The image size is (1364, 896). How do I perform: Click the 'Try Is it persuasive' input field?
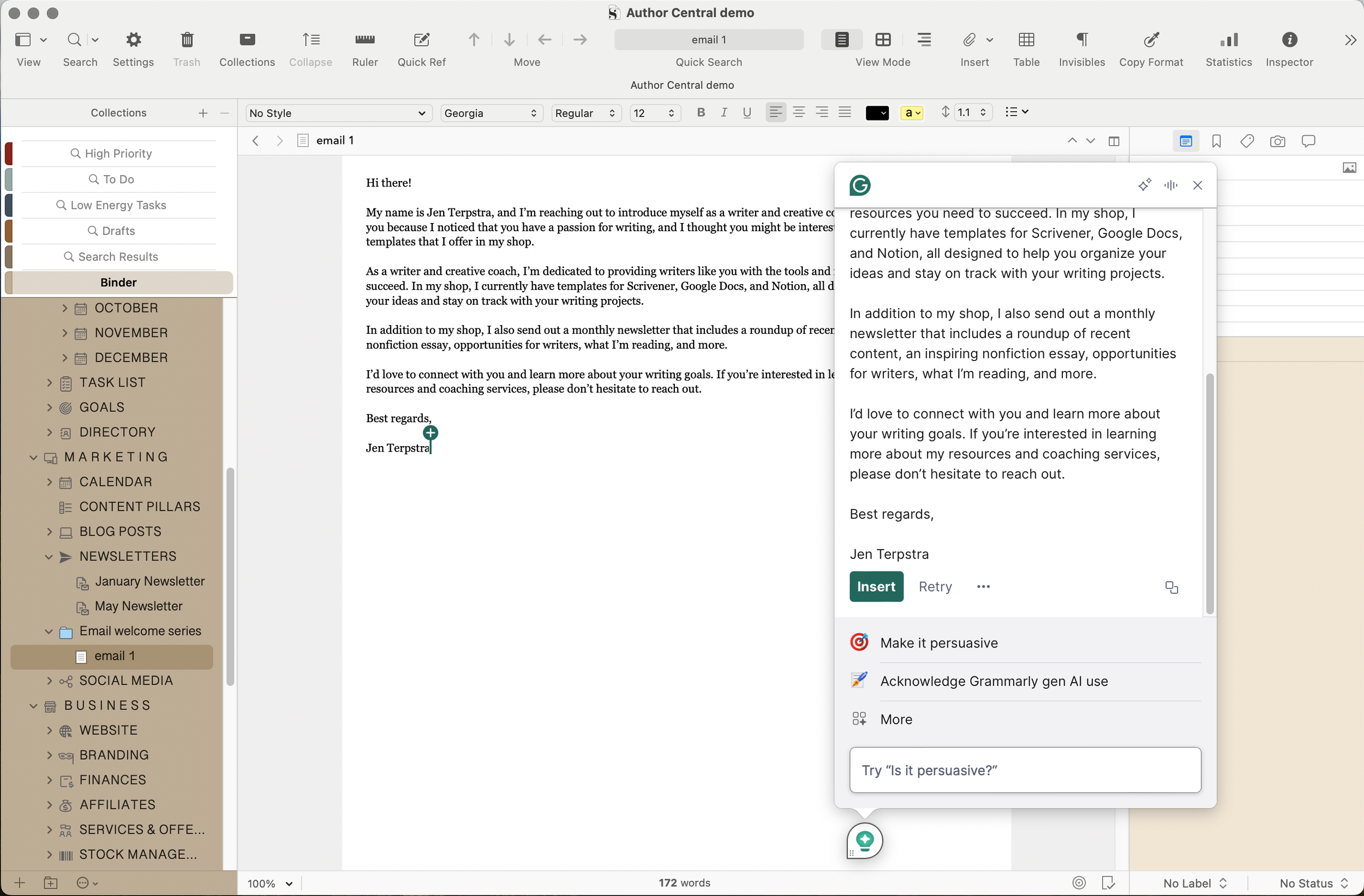1025,770
